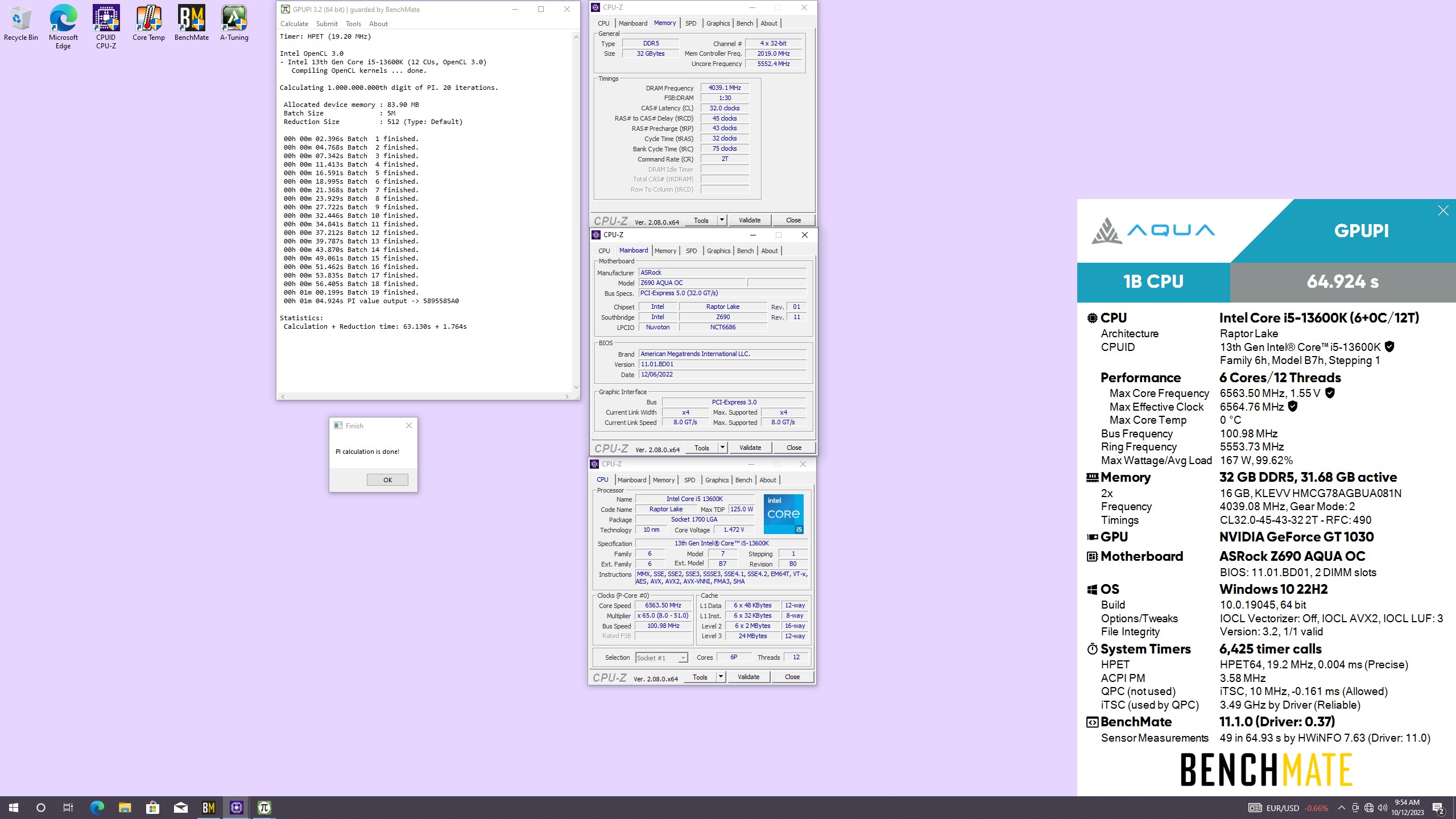
Task: Switch to GPUPI taskbar icon
Action: click(264, 808)
